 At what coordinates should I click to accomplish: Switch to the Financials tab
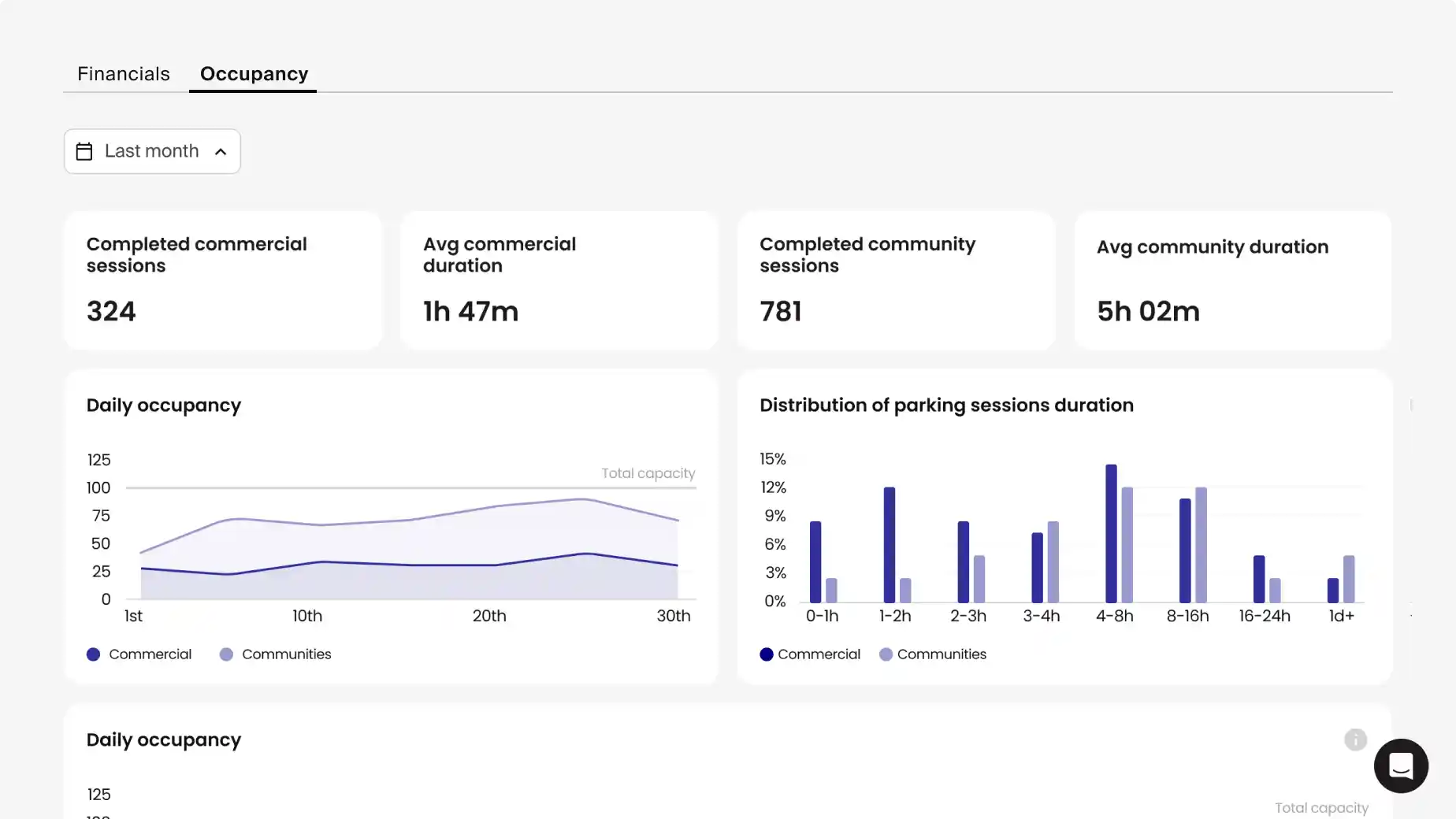(x=124, y=74)
